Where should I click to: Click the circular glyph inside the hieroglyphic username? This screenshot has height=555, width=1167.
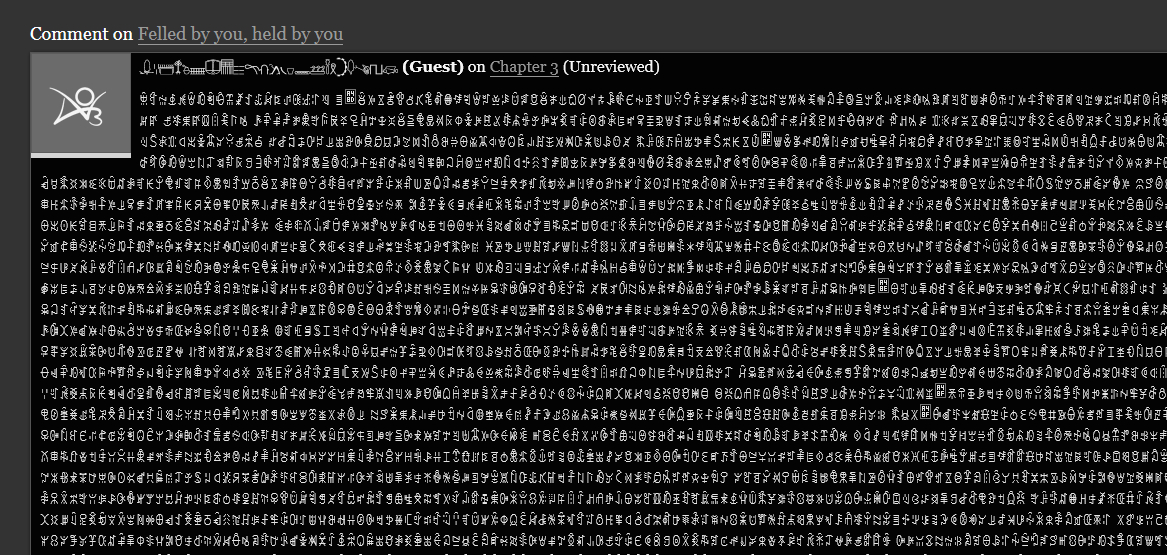[x=342, y=68]
